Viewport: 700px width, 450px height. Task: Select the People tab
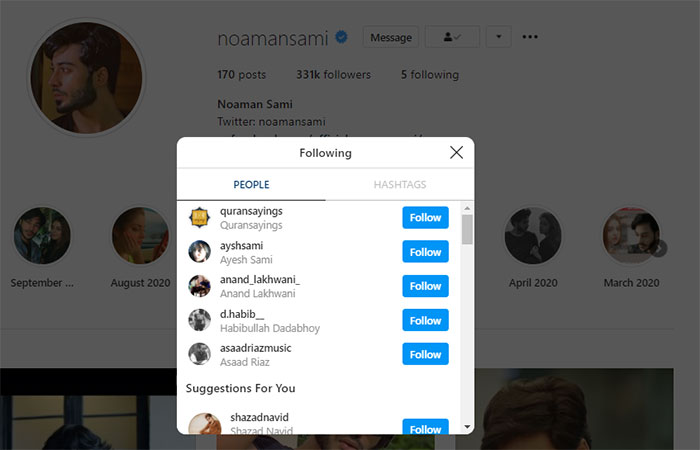coord(251,185)
